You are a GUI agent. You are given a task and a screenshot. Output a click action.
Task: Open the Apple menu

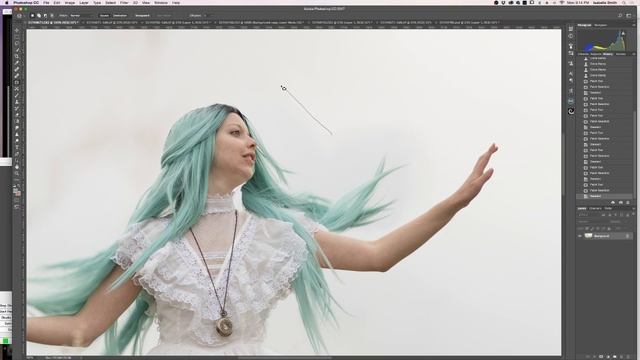(x=6, y=2)
